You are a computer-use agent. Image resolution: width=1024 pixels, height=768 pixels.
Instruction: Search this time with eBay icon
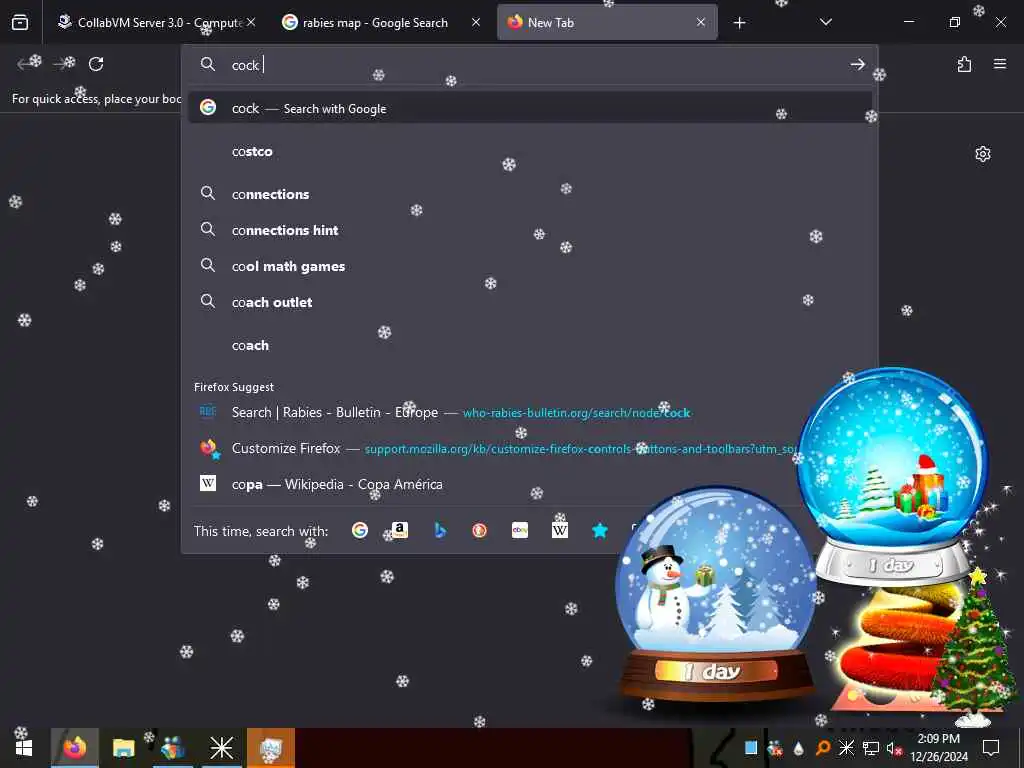click(520, 530)
